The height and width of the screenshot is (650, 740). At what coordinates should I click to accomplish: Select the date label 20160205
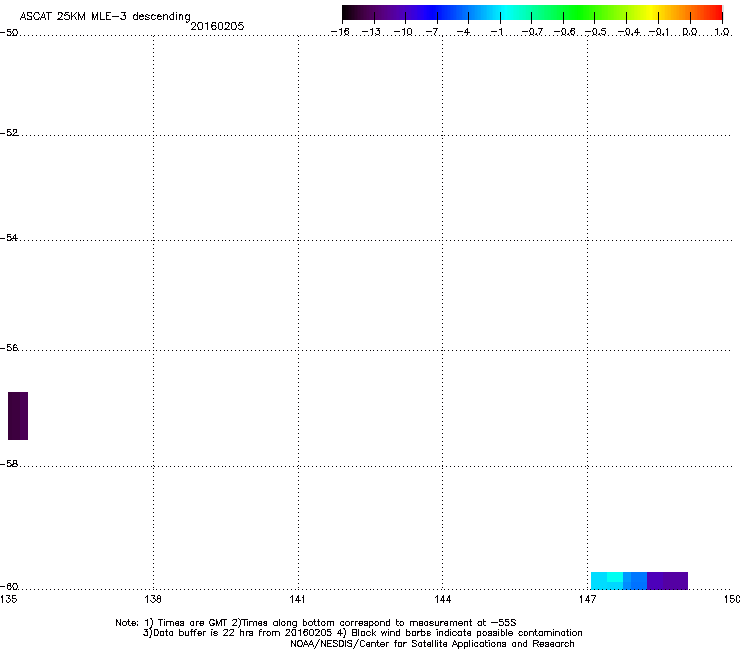[x=217, y=26]
